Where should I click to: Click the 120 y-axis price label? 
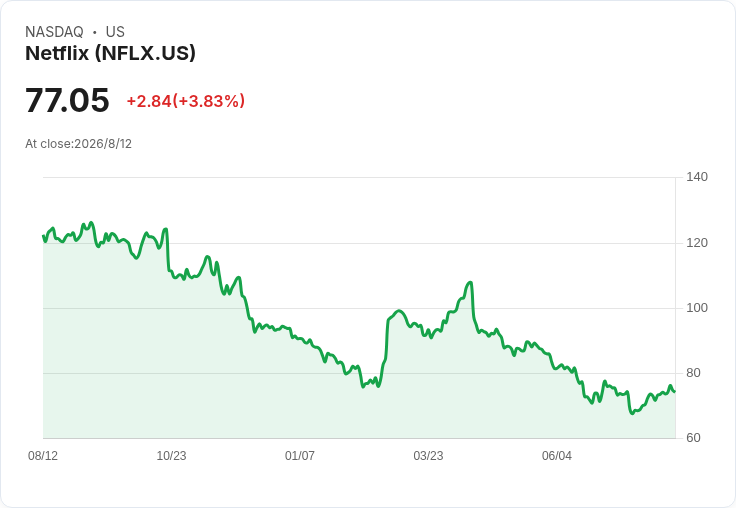[697, 243]
